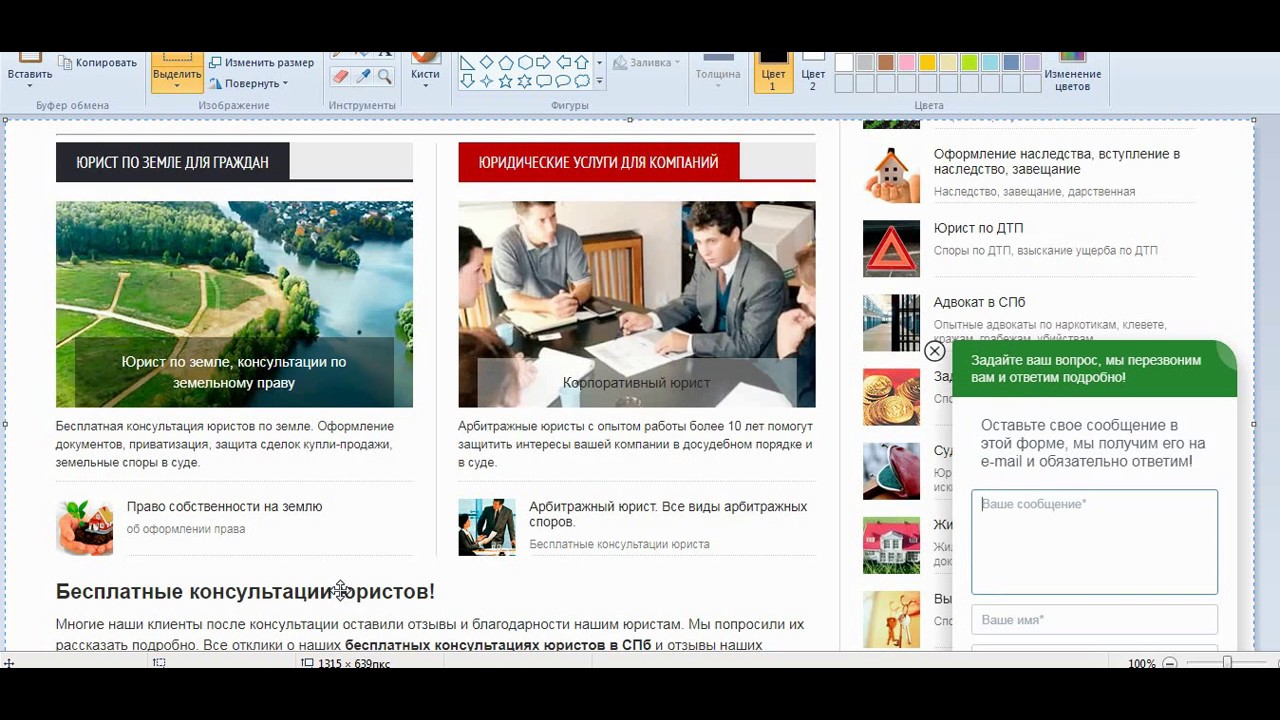Image resolution: width=1280 pixels, height=720 pixels.
Task: Click Изменить размер resize icon
Action: click(215, 62)
